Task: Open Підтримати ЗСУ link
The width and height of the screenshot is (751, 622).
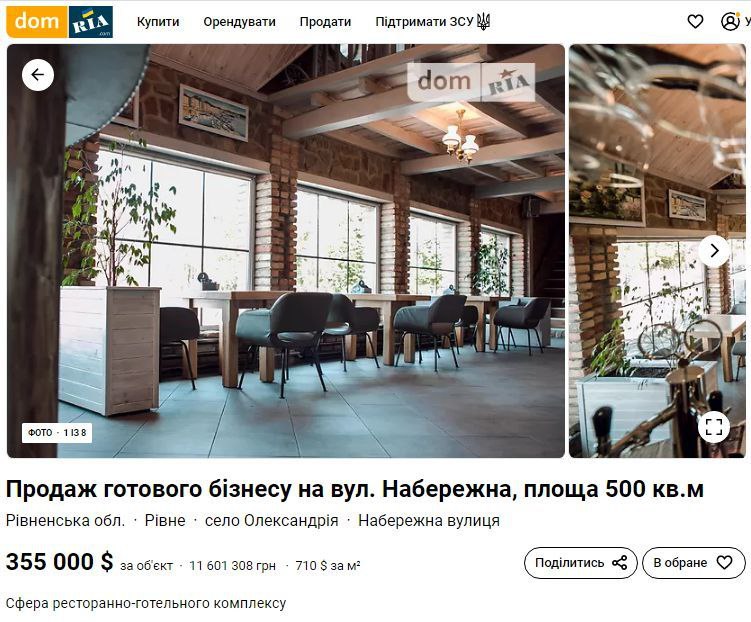Action: pos(424,22)
